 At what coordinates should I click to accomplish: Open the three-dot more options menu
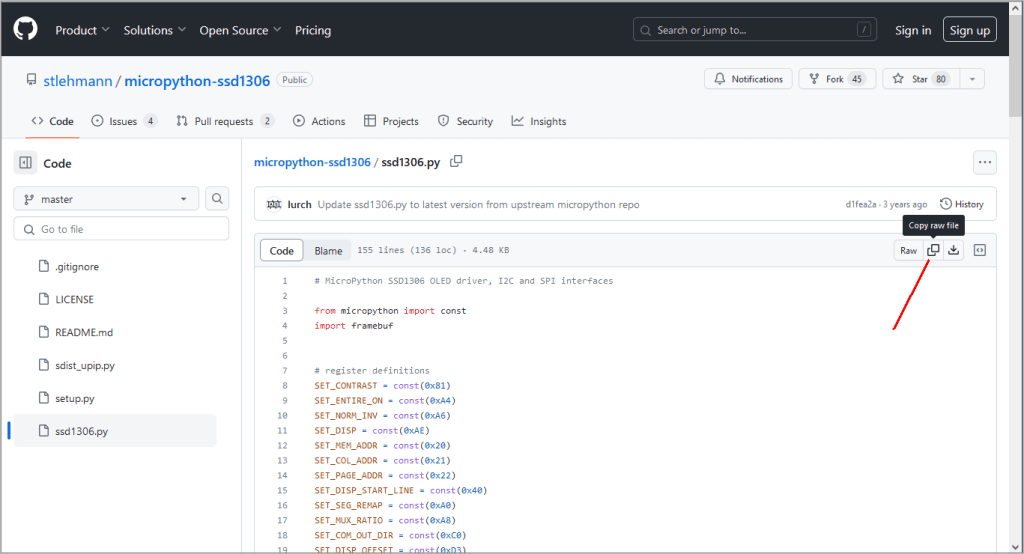pos(985,162)
